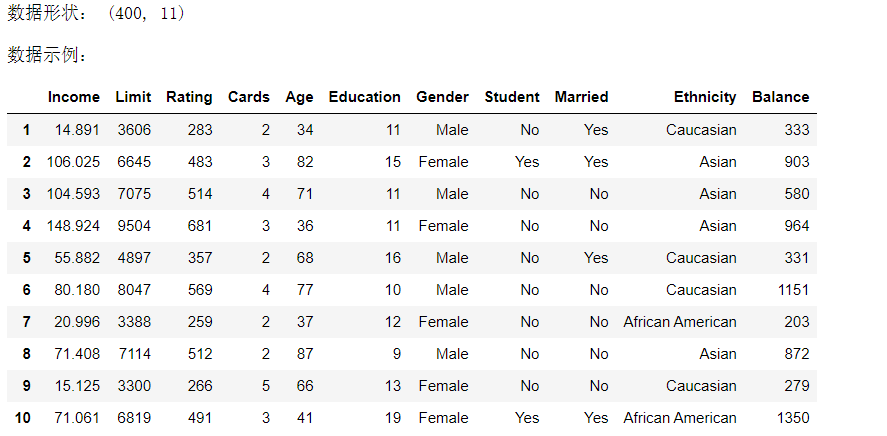Click the 数据示例 label text
Viewport: 887px width, 436px height.
(x=47, y=56)
